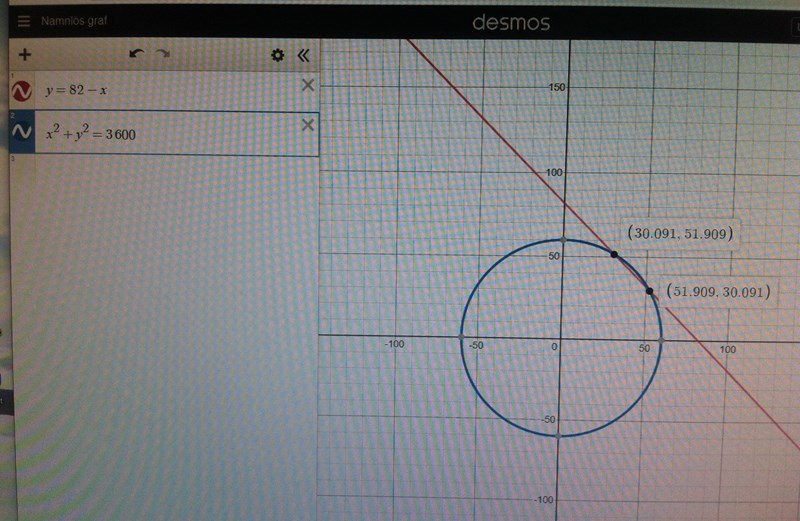Screen dimensions: 800x521
Task: Open the expression list settings gear
Action: 278,56
